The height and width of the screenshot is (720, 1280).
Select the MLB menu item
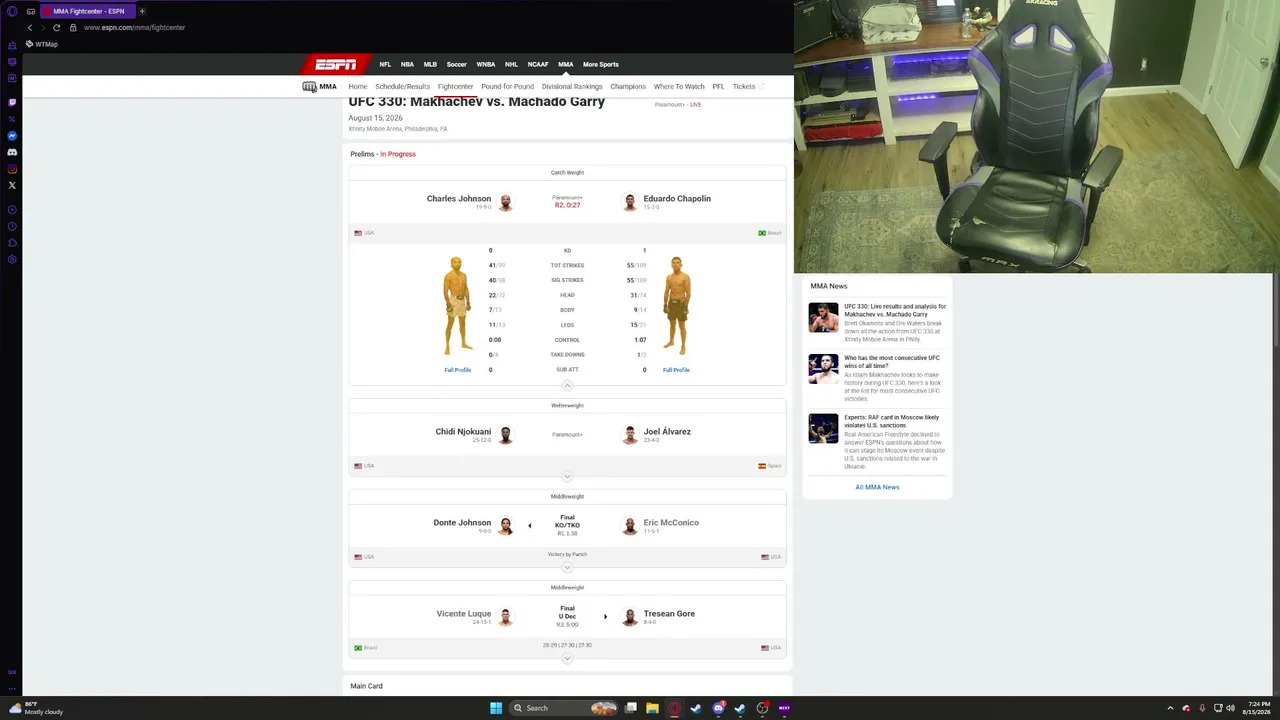tap(430, 64)
